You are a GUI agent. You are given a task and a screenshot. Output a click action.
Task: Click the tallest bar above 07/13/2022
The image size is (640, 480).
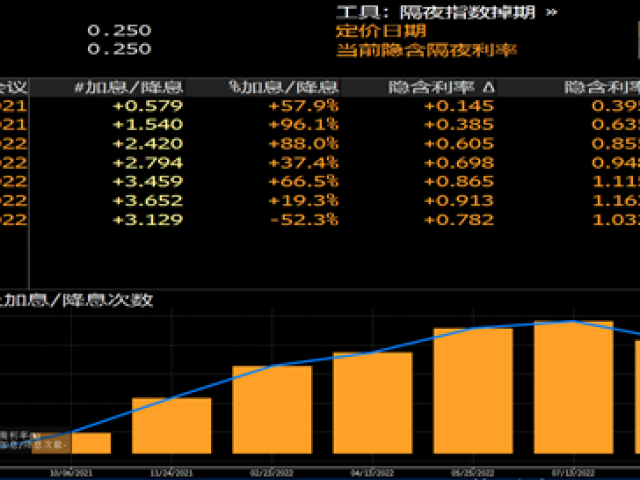pos(573,387)
